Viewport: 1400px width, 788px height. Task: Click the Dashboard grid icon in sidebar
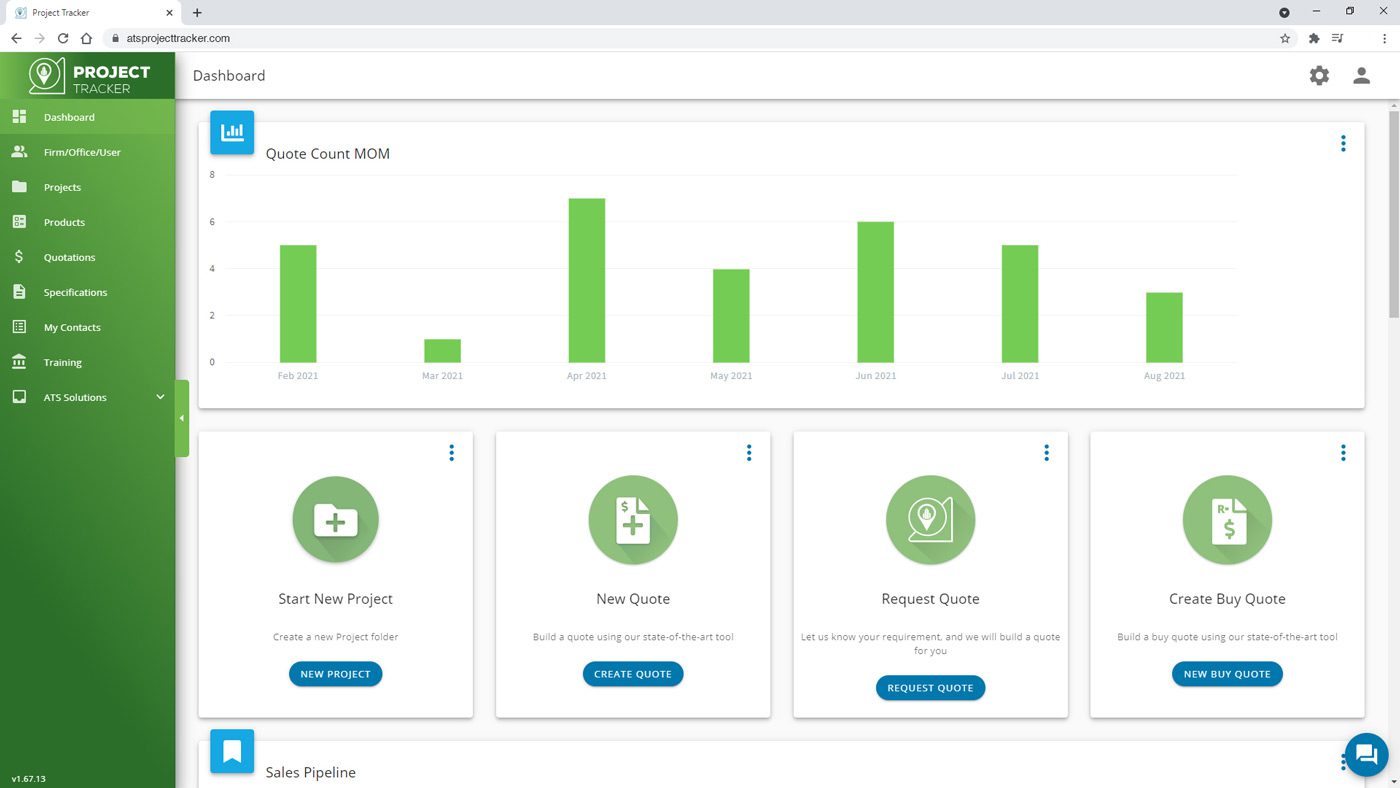19,117
